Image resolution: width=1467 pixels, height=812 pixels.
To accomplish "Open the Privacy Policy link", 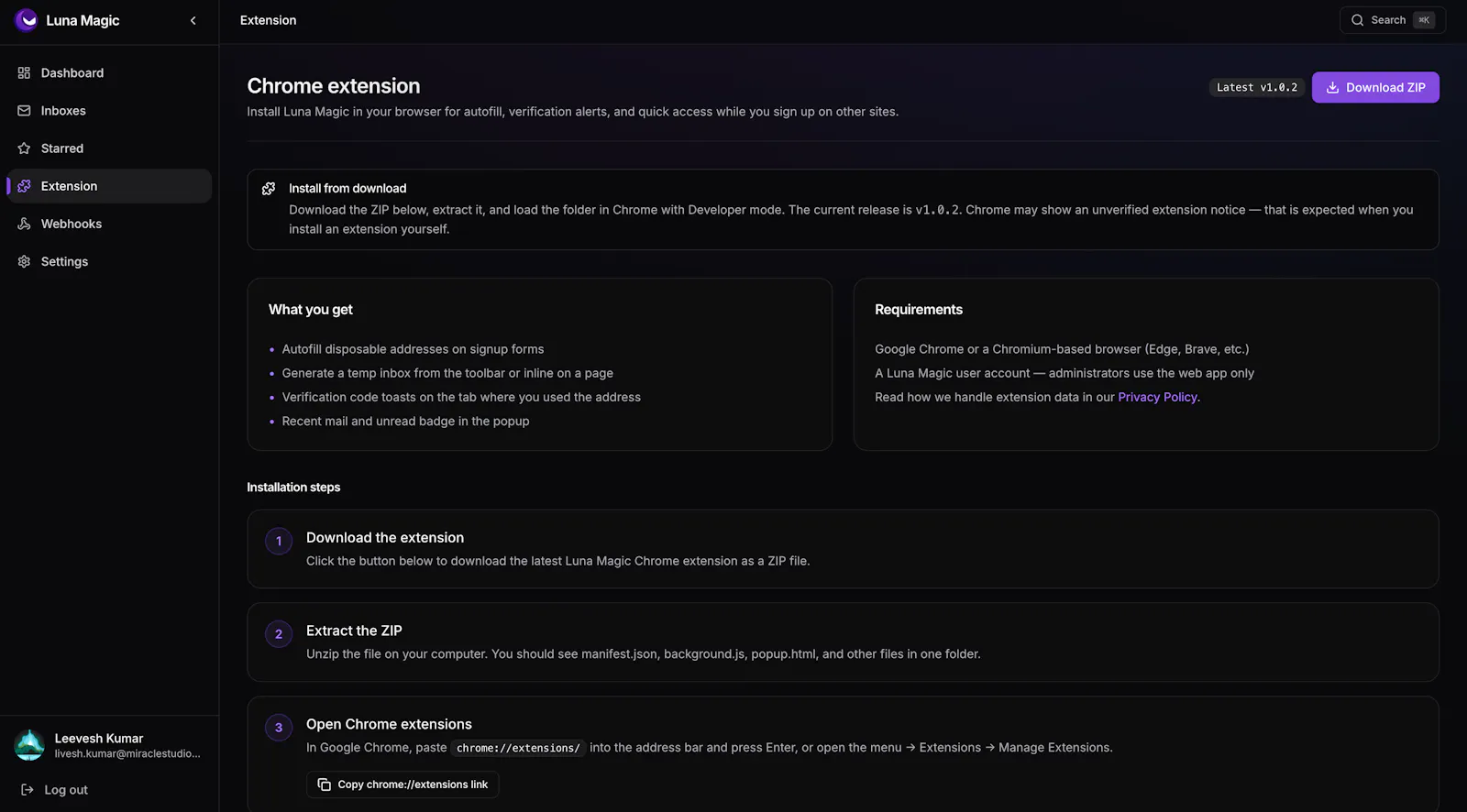I will [x=1157, y=397].
